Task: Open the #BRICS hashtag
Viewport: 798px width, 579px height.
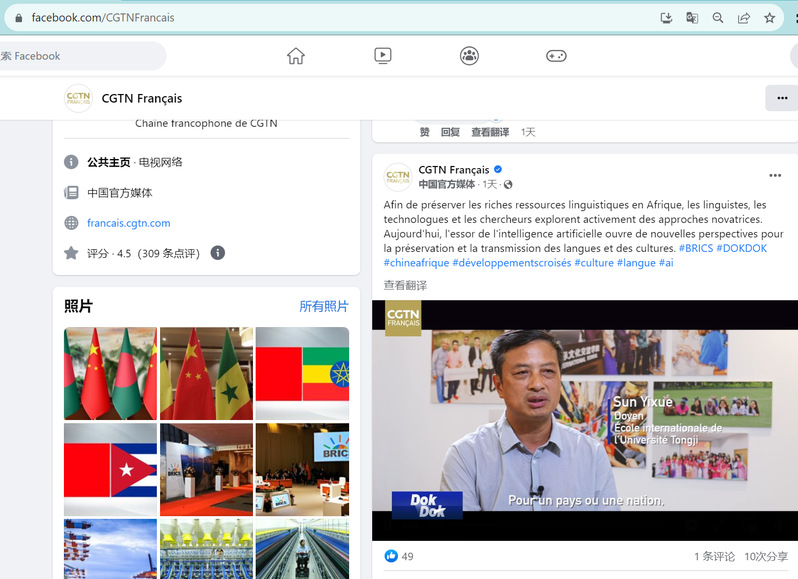Action: point(696,248)
